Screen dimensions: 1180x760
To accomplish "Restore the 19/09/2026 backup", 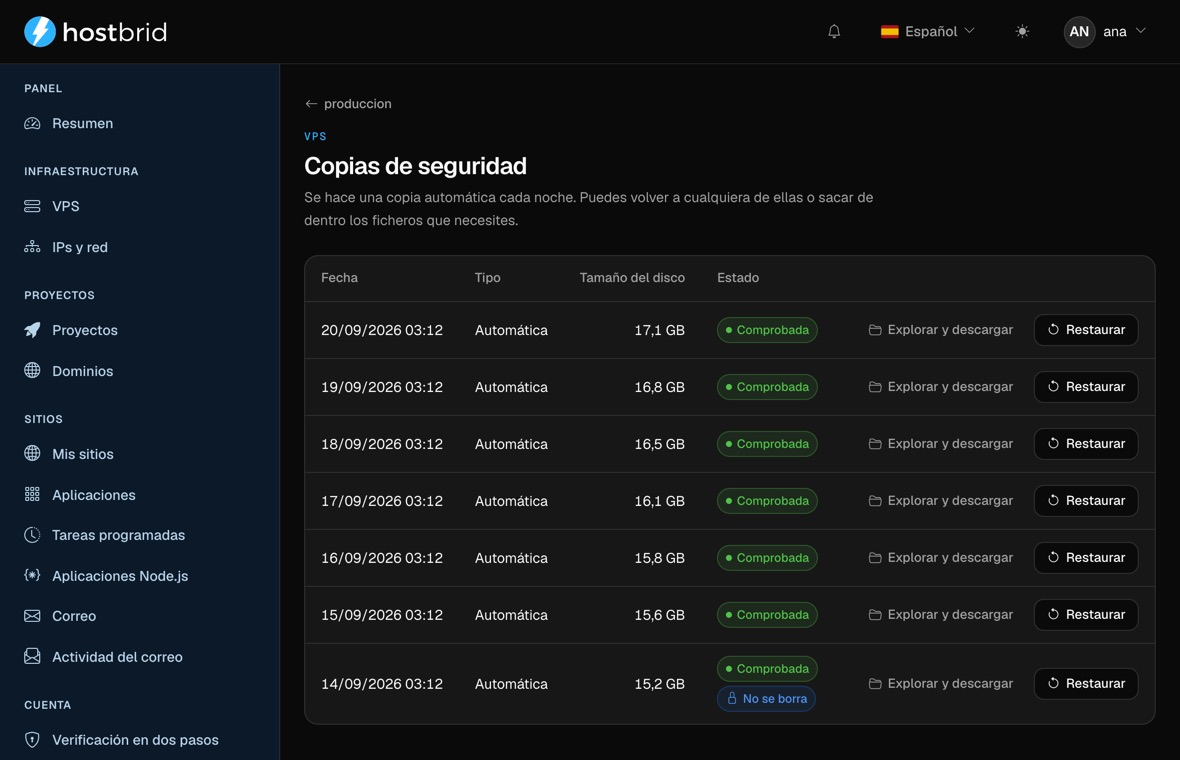I will pyautogui.click(x=1086, y=387).
